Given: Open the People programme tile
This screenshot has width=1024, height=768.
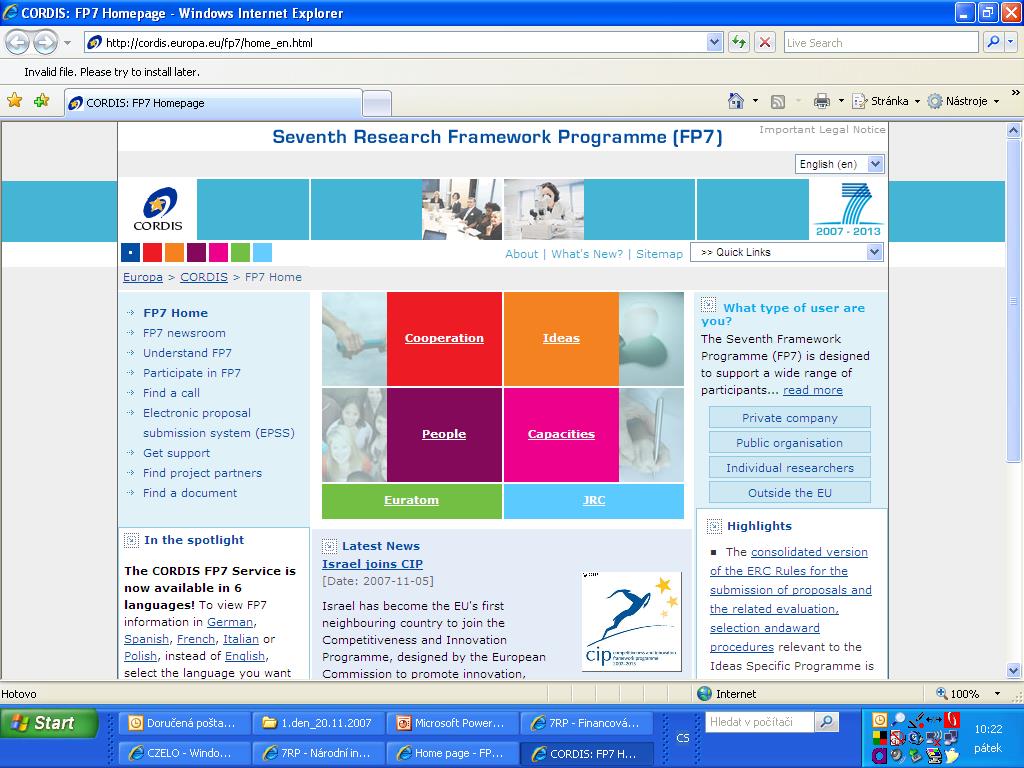Looking at the screenshot, I should pyautogui.click(x=444, y=434).
